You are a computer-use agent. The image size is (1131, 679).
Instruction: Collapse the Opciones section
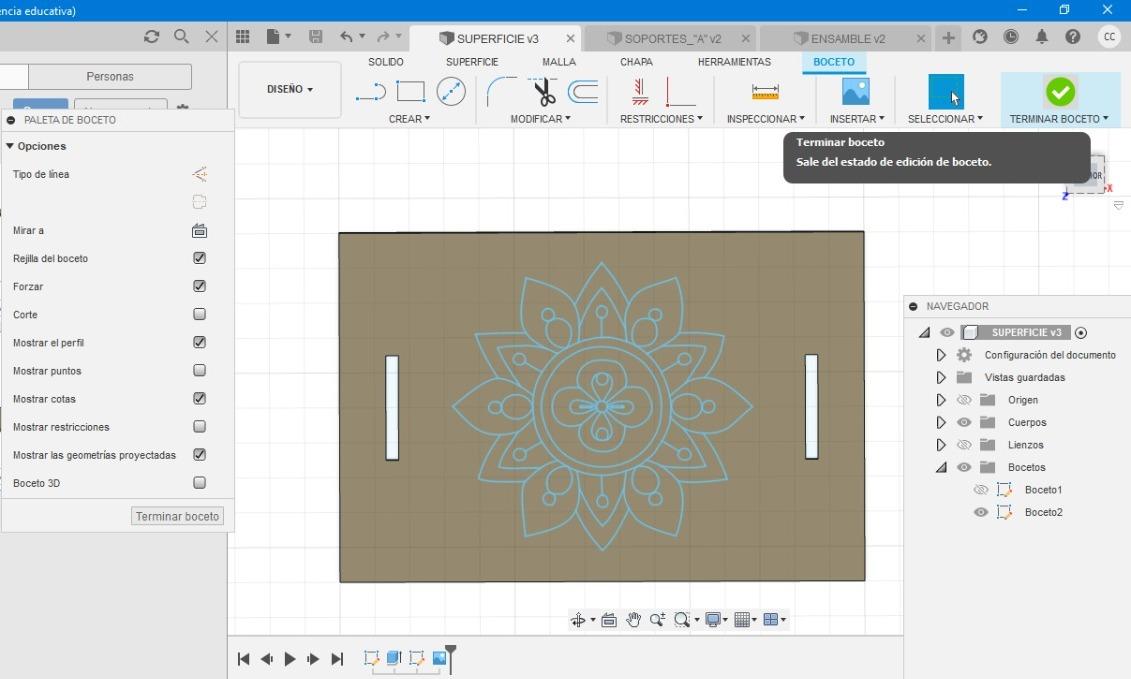[x=10, y=146]
